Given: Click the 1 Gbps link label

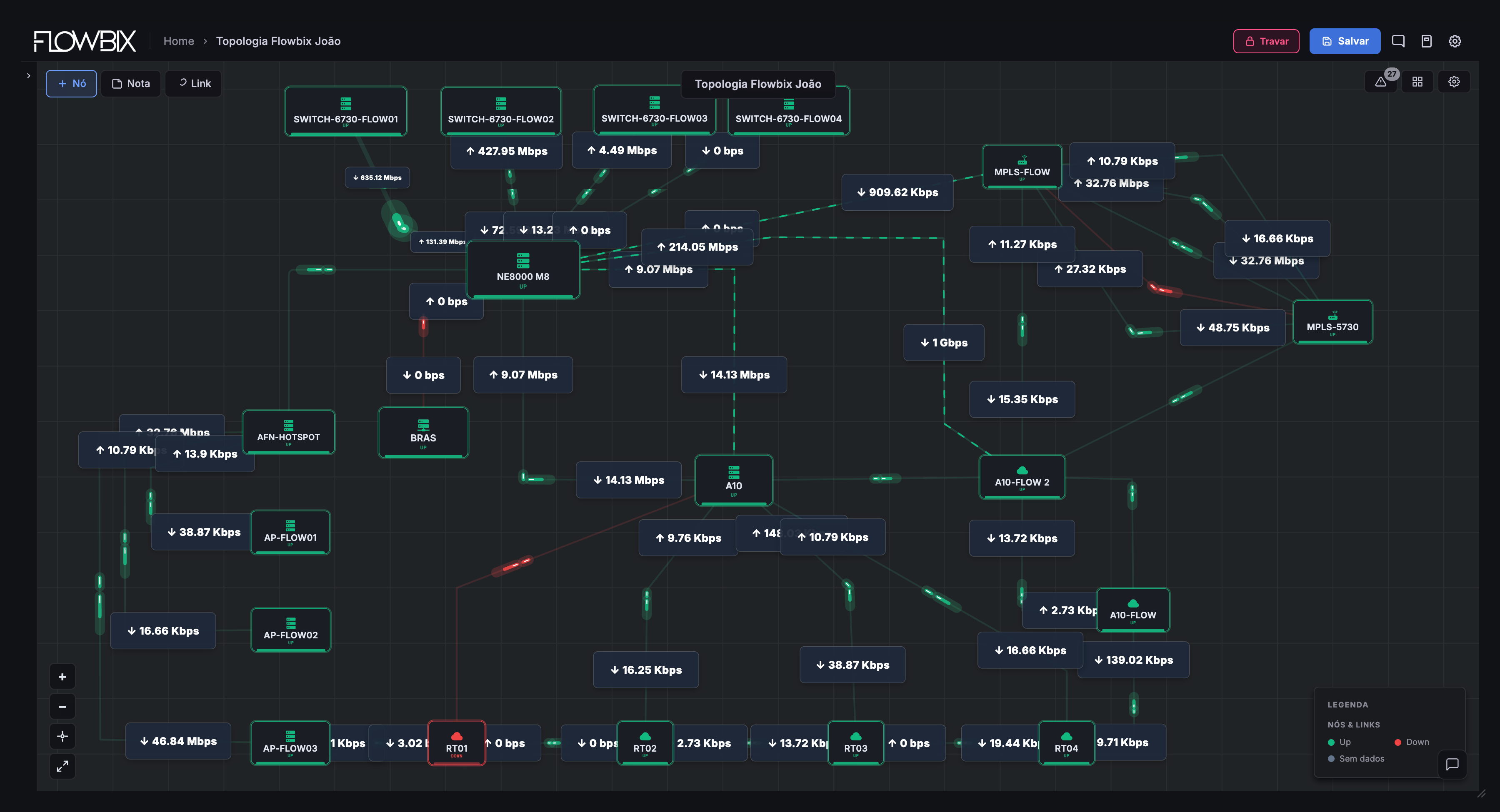Looking at the screenshot, I should click(x=944, y=343).
